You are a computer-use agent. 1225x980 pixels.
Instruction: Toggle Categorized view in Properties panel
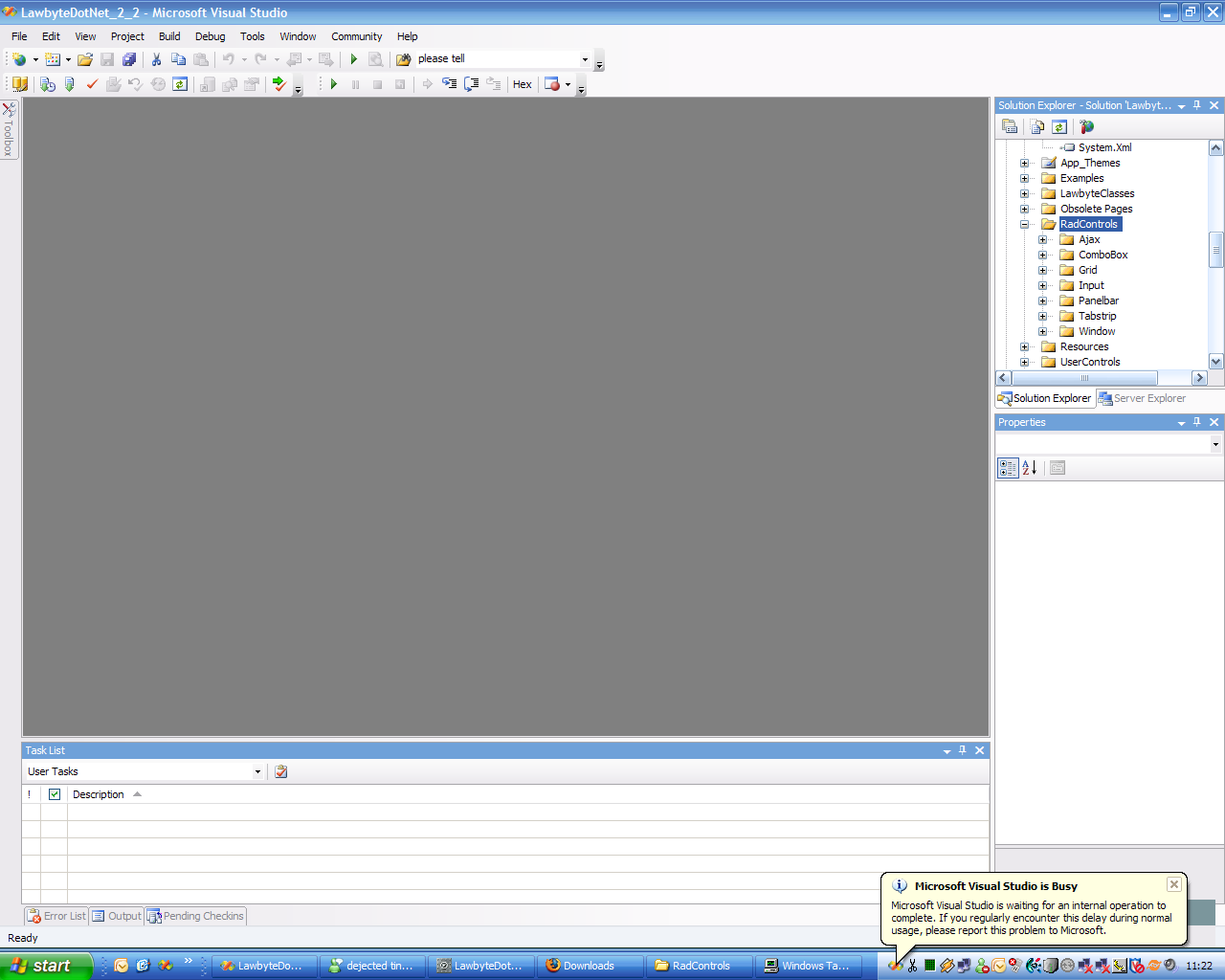tap(1008, 468)
